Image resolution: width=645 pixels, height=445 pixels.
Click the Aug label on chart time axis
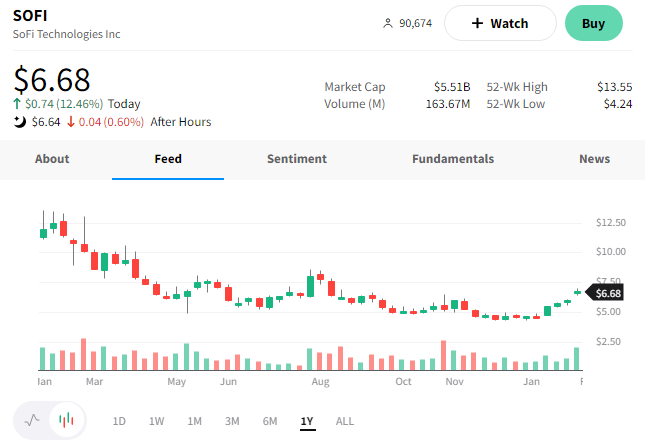[320, 382]
